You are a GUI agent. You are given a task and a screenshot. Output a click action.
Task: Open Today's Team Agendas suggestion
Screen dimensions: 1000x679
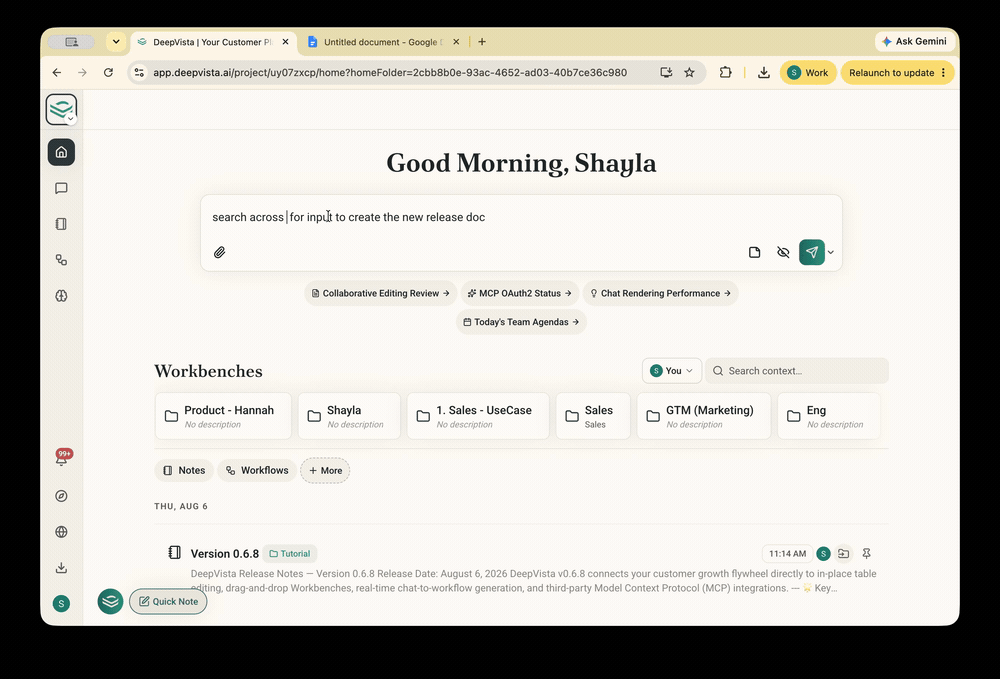click(x=521, y=322)
